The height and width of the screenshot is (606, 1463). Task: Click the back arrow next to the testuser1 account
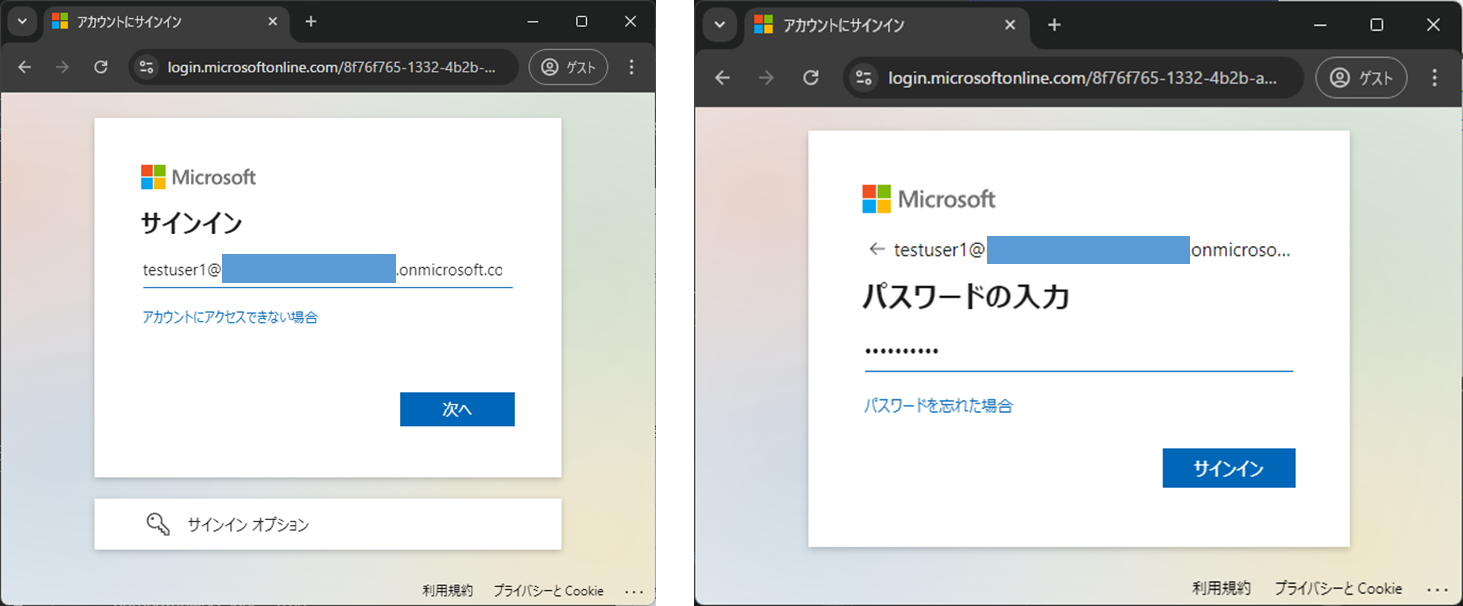[x=879, y=250]
